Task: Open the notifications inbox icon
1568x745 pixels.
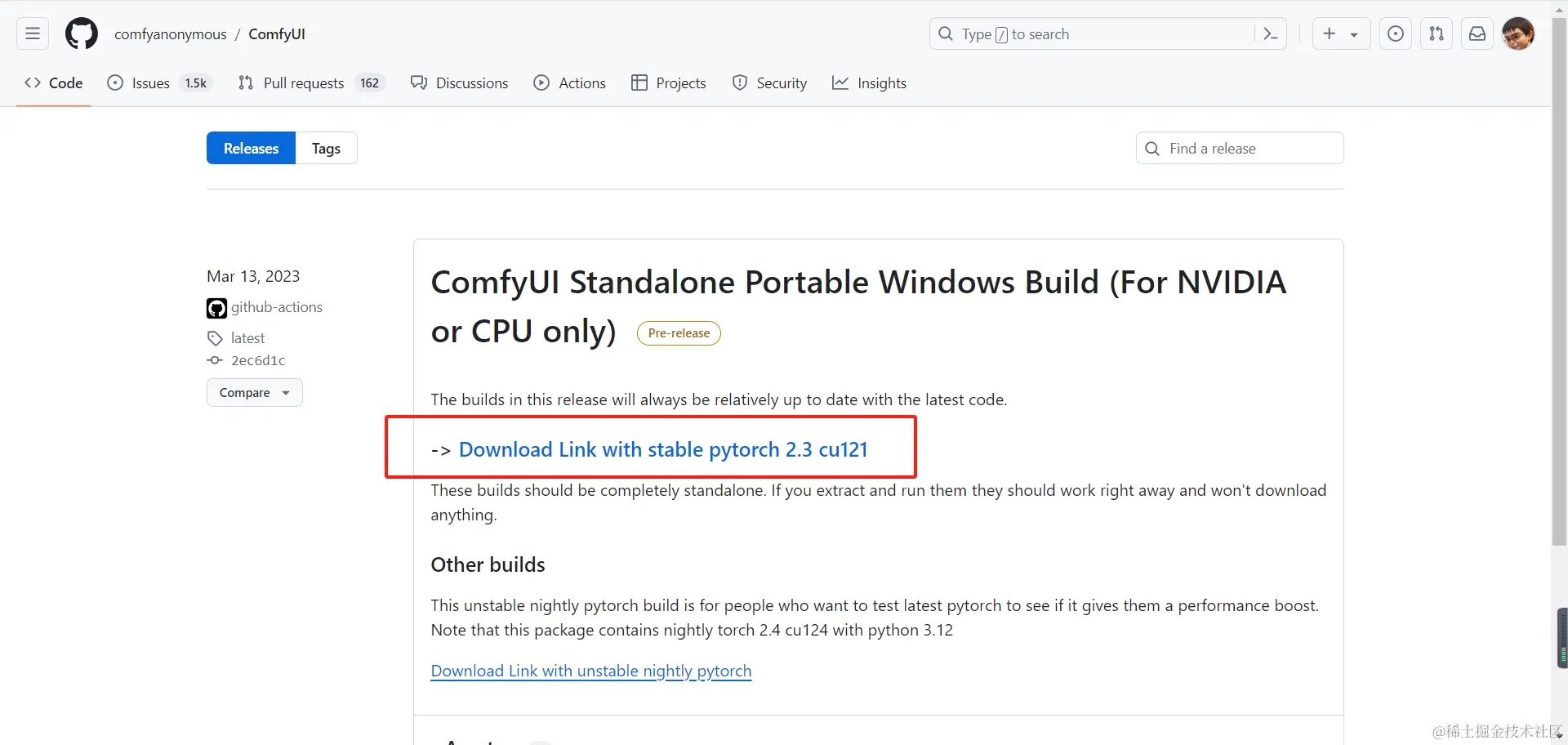Action: [x=1477, y=33]
